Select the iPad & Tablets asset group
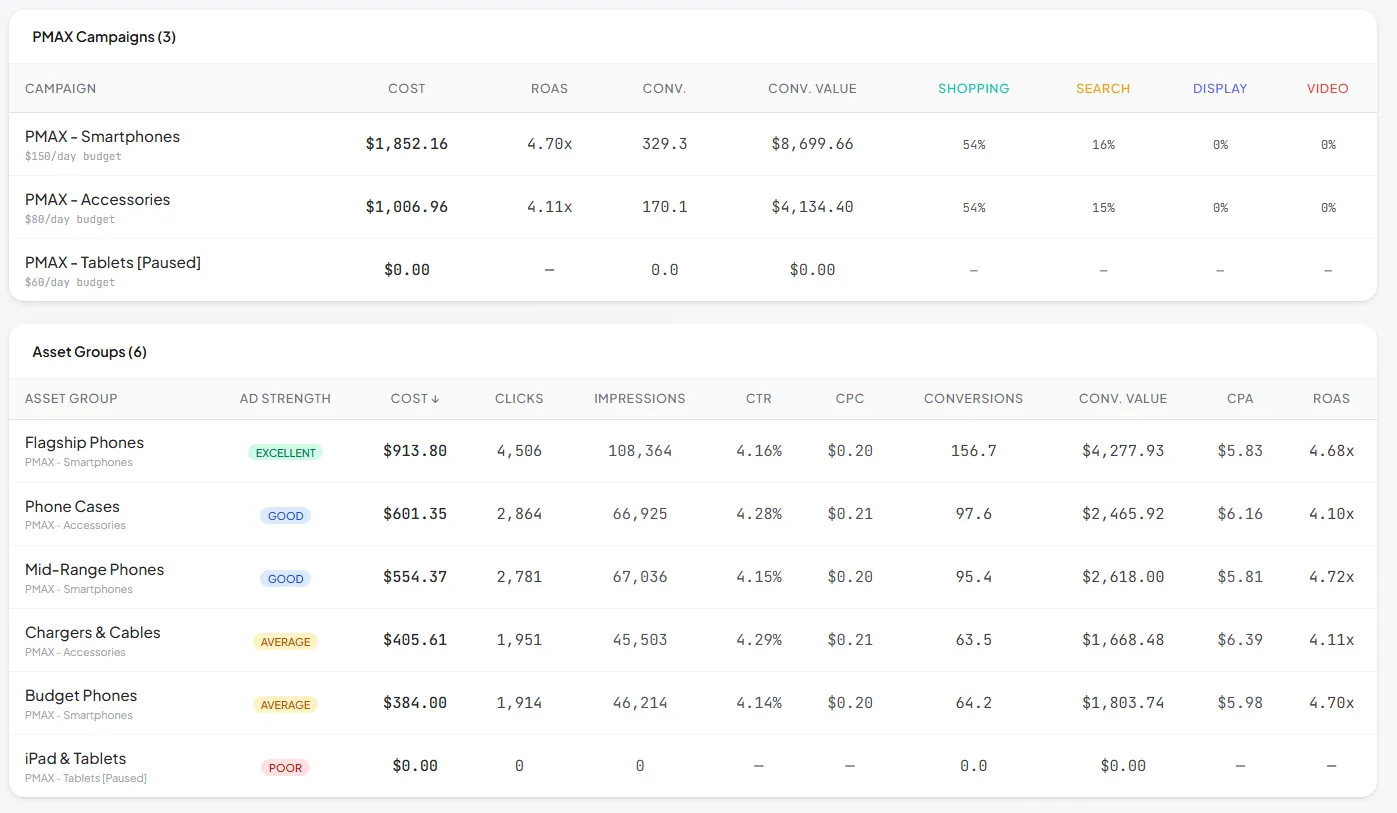This screenshot has width=1397, height=813. 693,766
